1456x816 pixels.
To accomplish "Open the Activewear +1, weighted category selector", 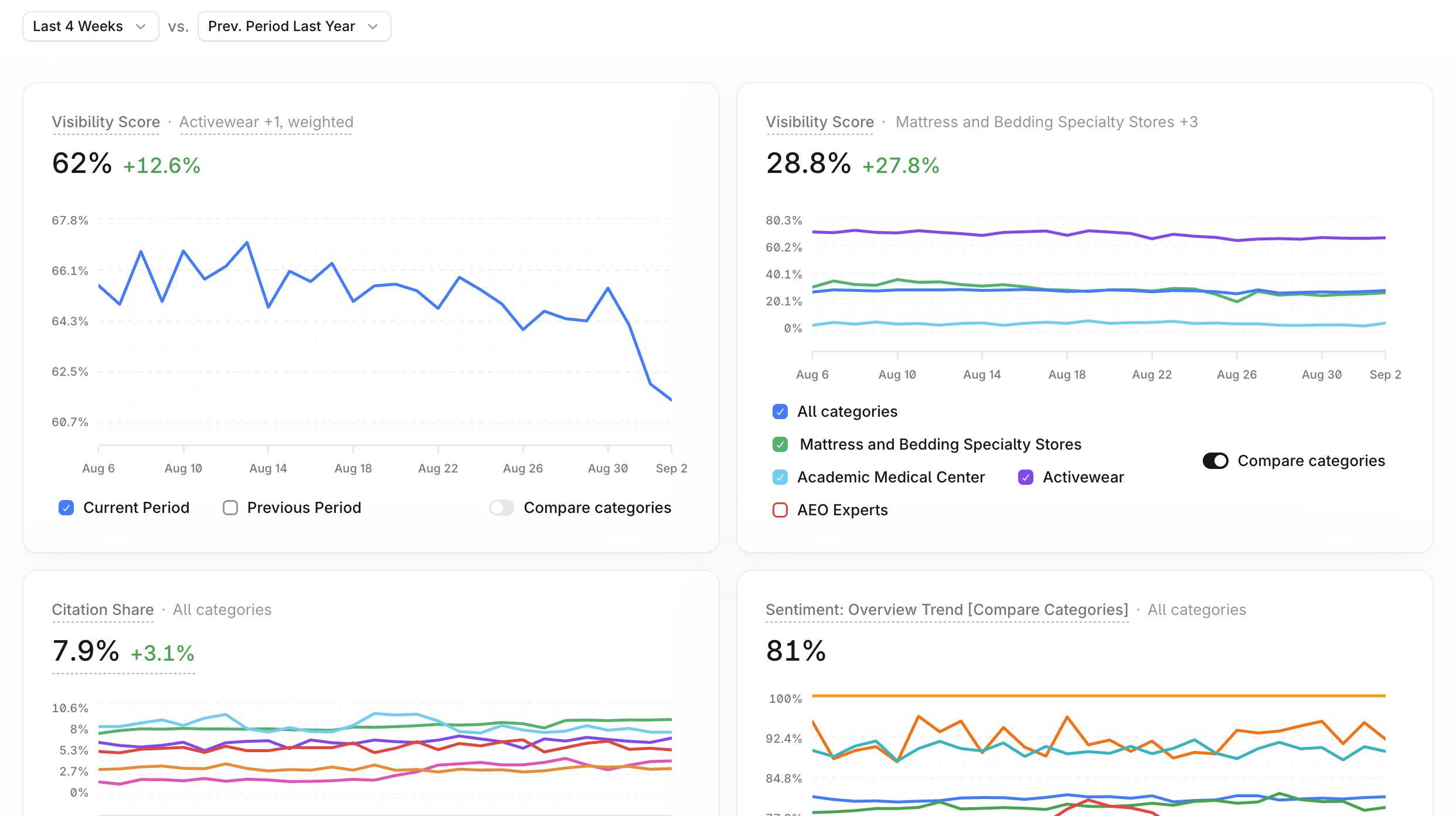I will pos(266,122).
